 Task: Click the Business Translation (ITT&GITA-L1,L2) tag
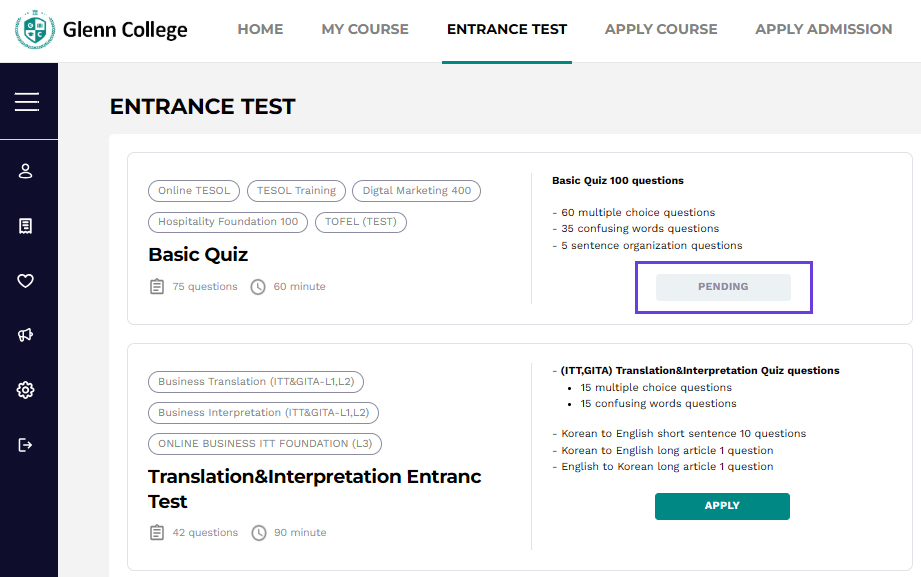point(257,382)
